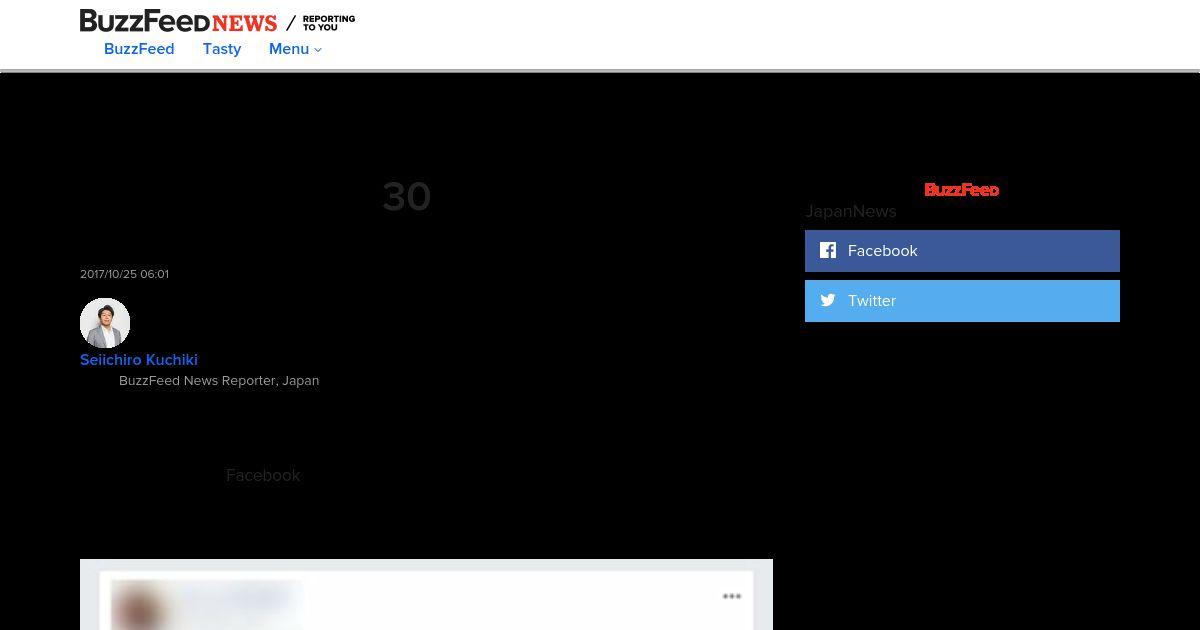
Task: Share on Facebook button
Action: pos(962,251)
